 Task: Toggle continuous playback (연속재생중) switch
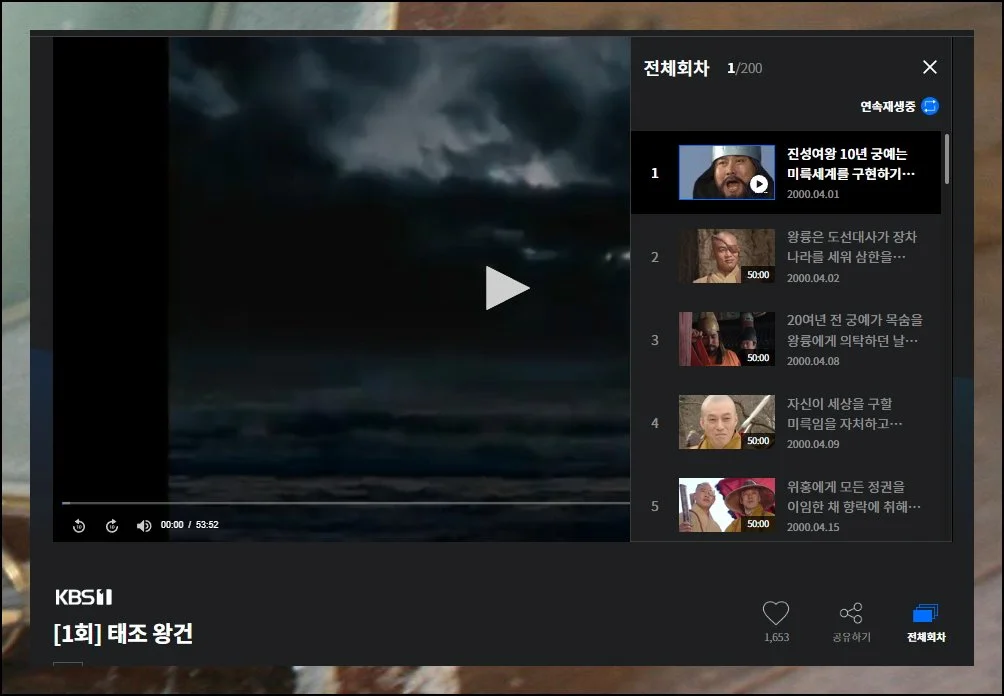point(930,106)
